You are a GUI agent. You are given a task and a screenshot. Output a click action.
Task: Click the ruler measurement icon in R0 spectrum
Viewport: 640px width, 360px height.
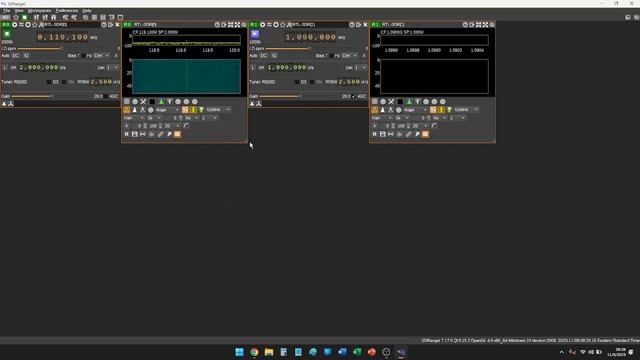160,134
